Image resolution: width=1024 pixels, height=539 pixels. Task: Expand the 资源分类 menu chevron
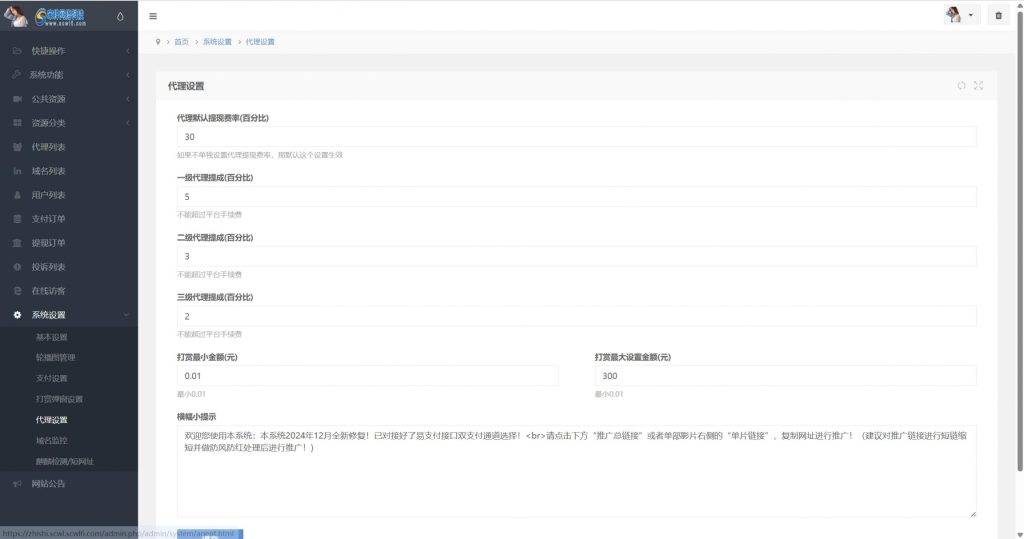coord(127,123)
